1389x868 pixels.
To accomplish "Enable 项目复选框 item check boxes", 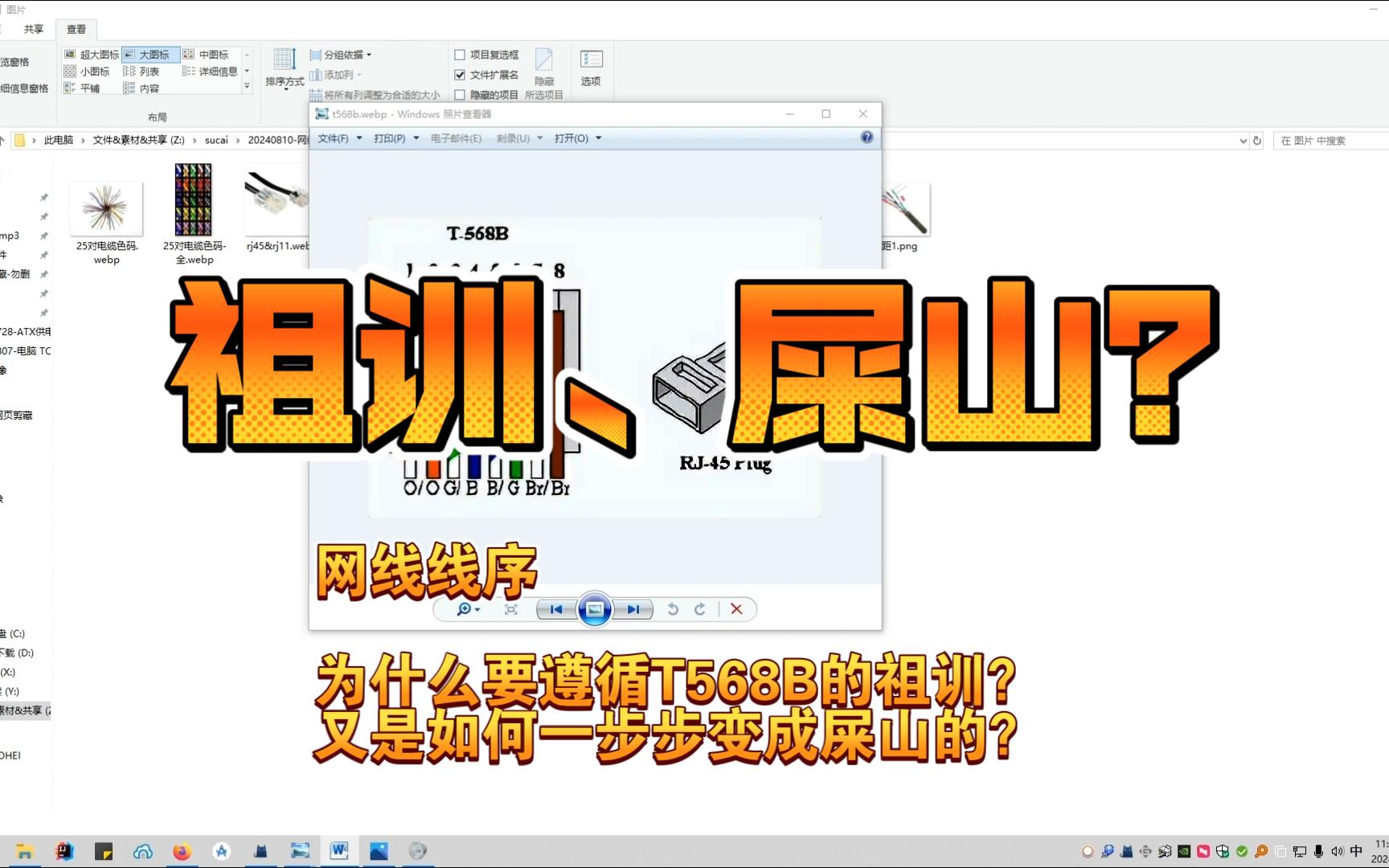I will [x=486, y=55].
